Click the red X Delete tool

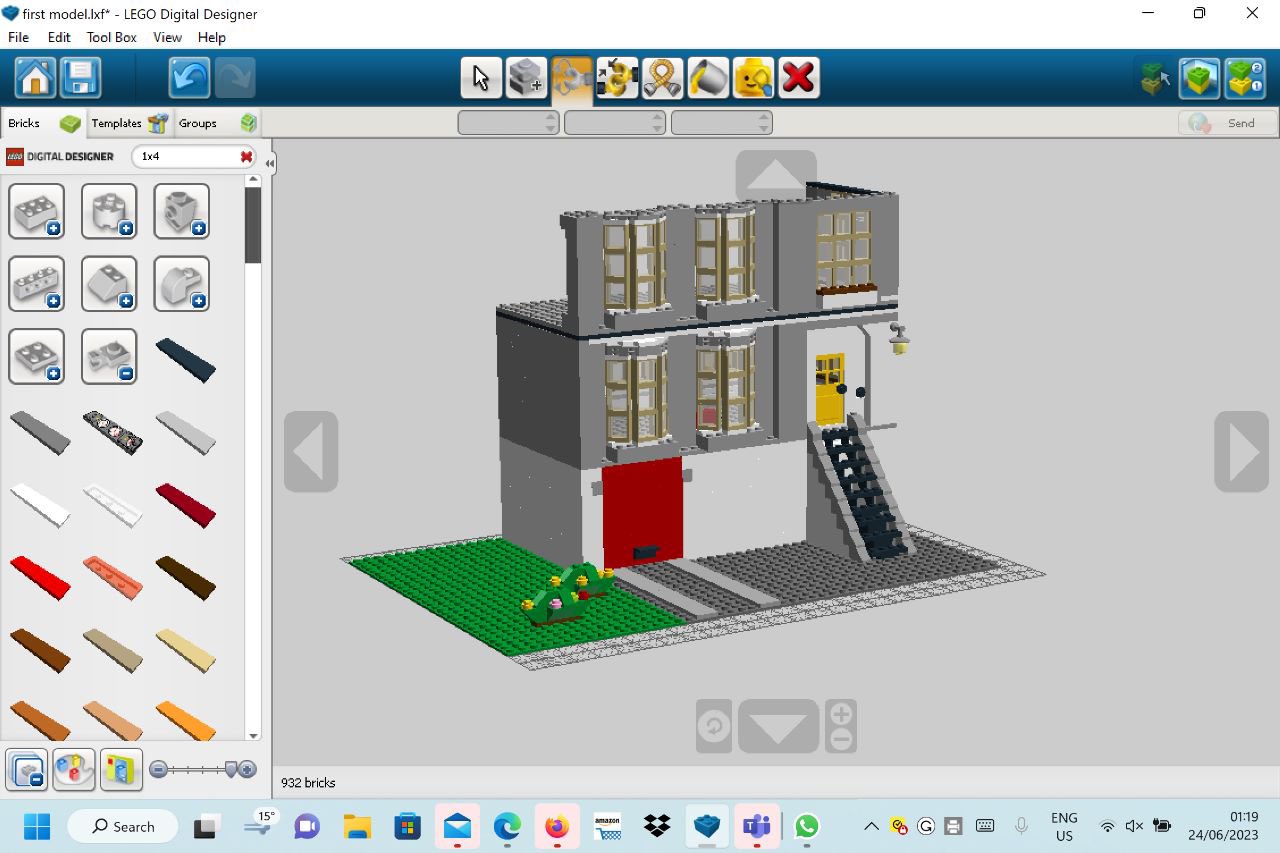tap(799, 77)
